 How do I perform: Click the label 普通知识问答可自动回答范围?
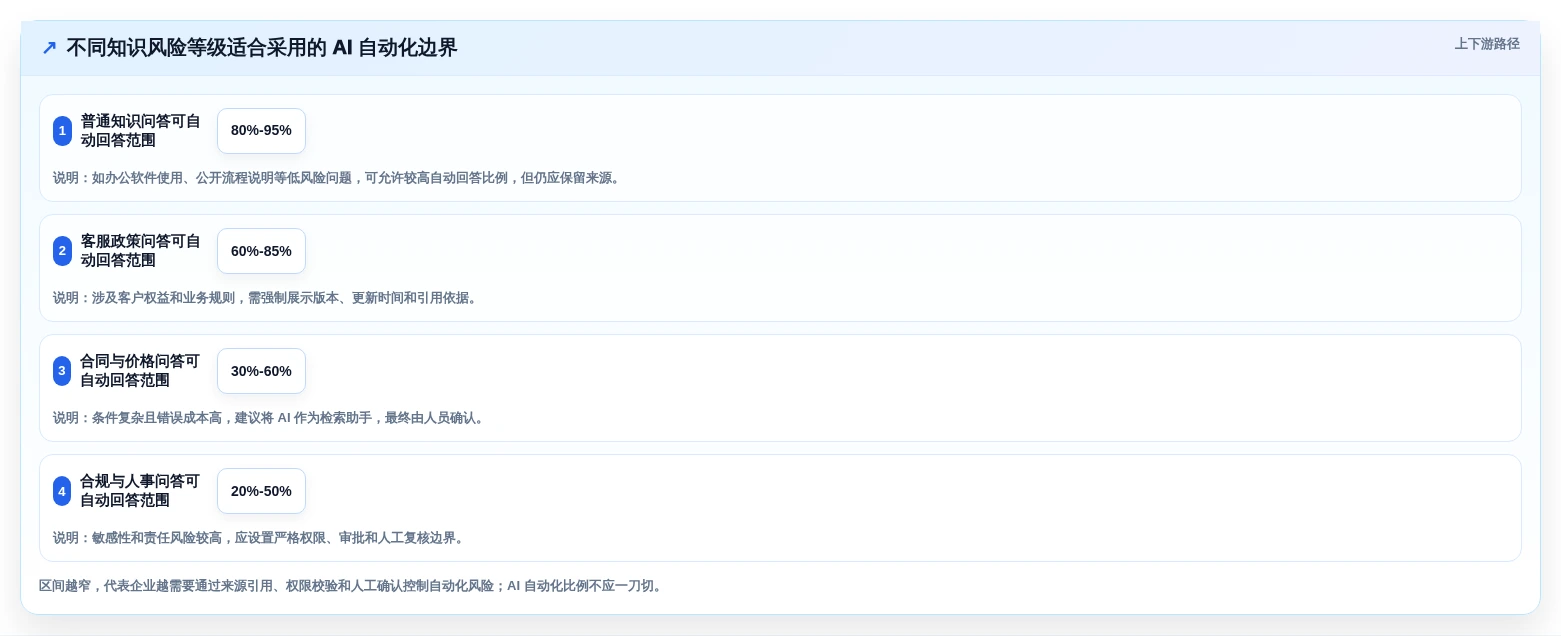tap(141, 130)
